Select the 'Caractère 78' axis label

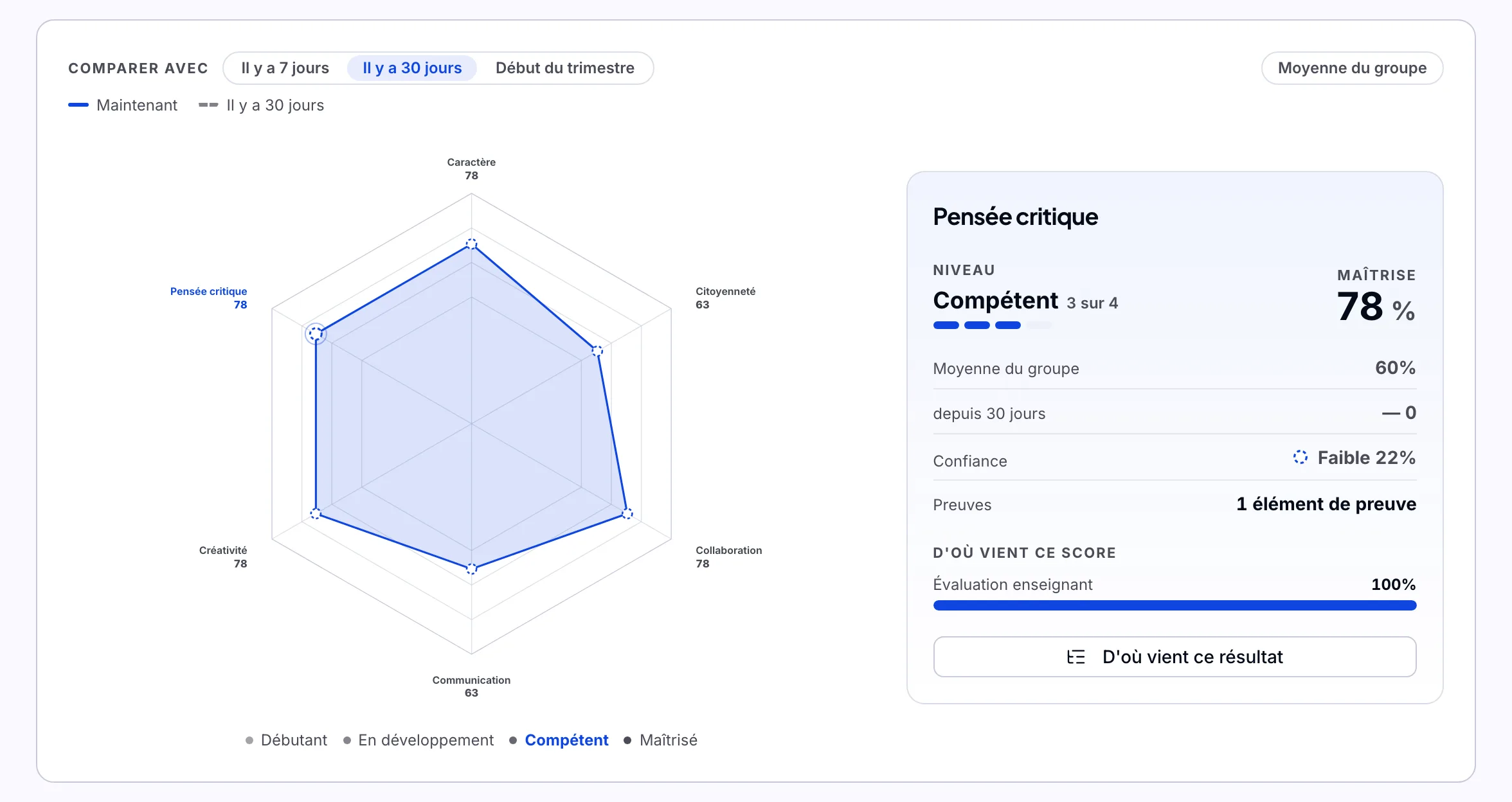pyautogui.click(x=471, y=169)
